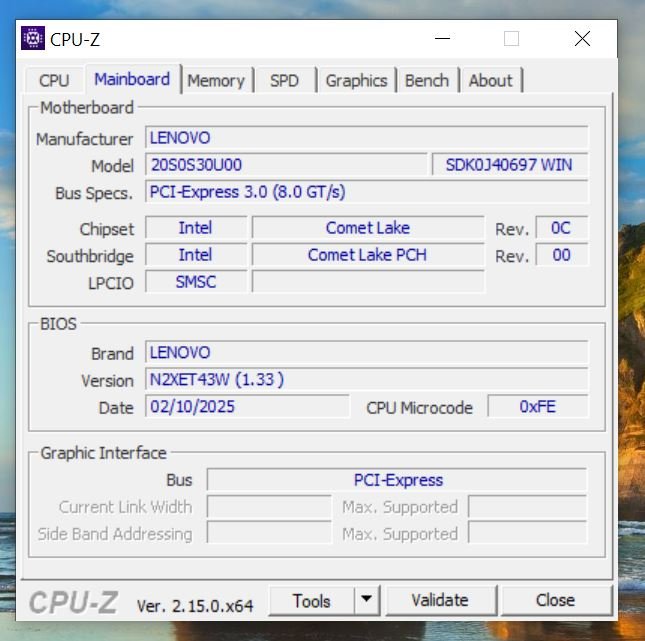Click the empty Current Link Width field
This screenshot has width=645, height=641.
coord(269,507)
